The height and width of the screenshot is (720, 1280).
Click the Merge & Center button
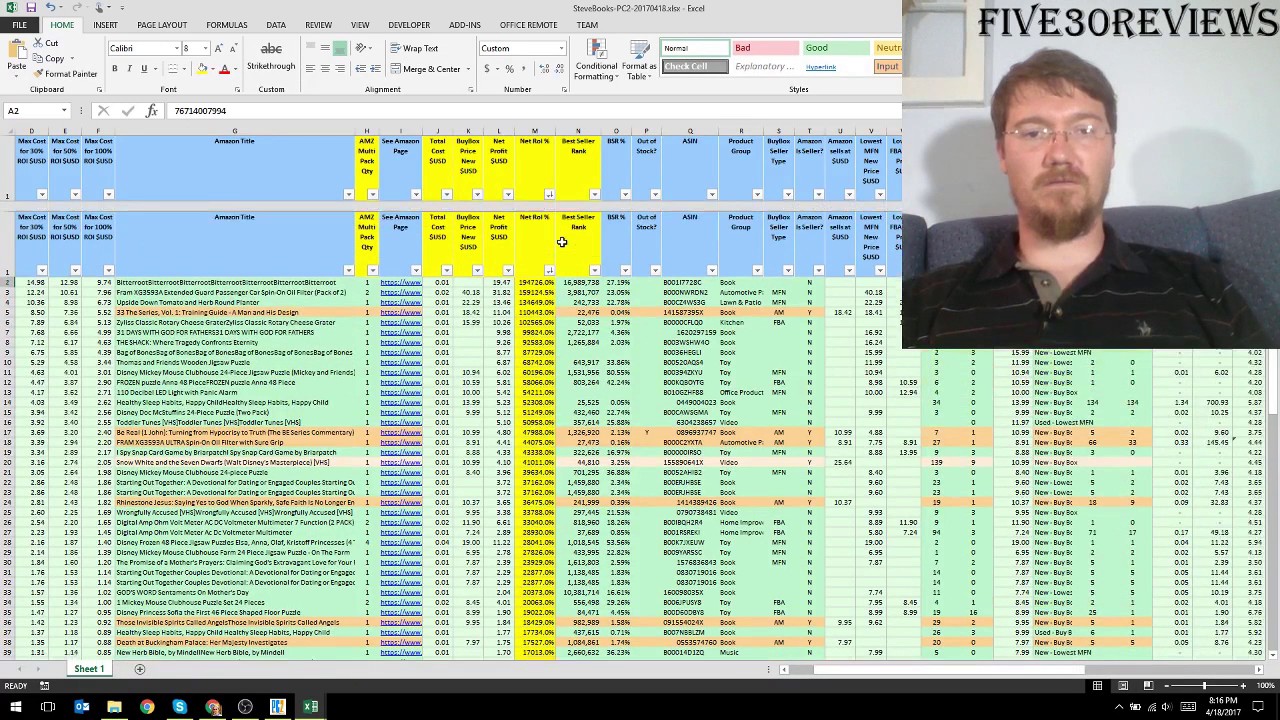[x=425, y=69]
